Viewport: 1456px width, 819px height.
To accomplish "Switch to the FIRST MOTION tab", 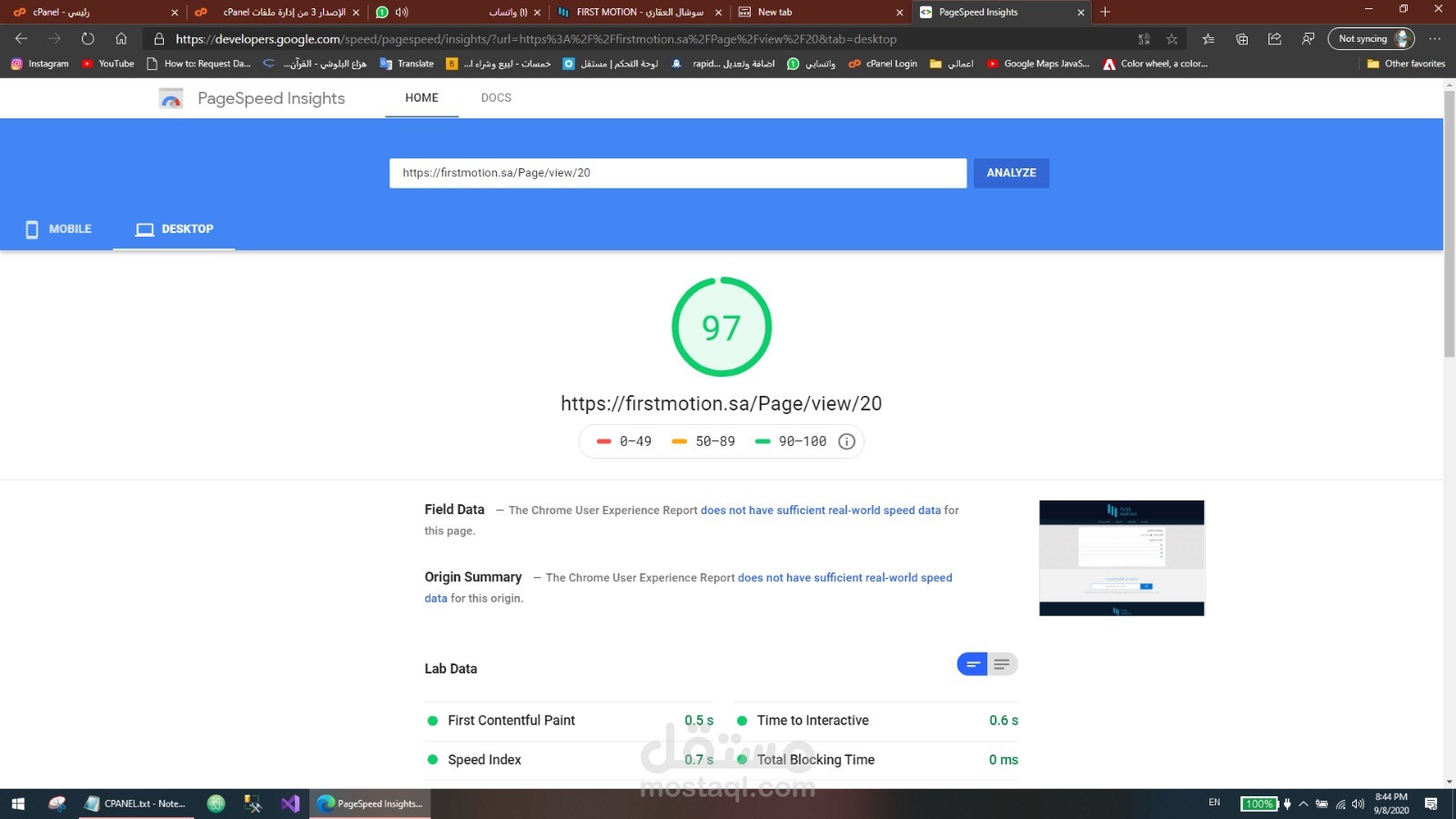I will pos(640,12).
